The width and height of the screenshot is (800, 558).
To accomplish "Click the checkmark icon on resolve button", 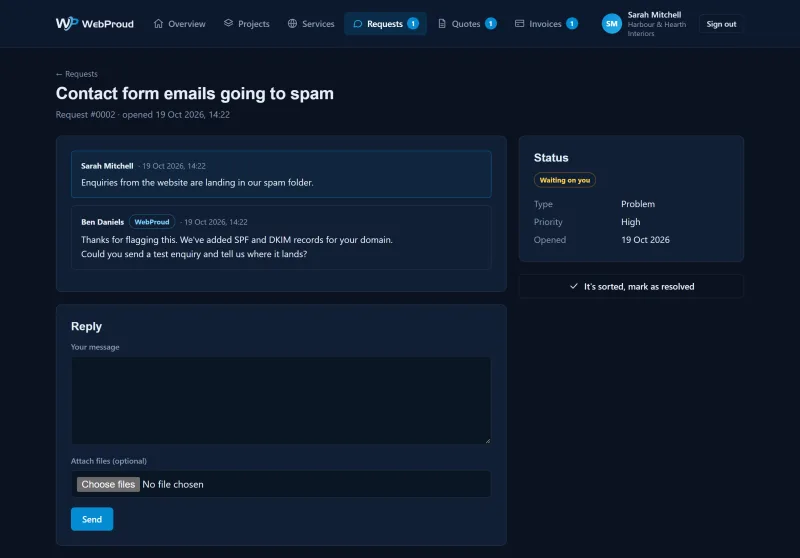I will pos(573,286).
